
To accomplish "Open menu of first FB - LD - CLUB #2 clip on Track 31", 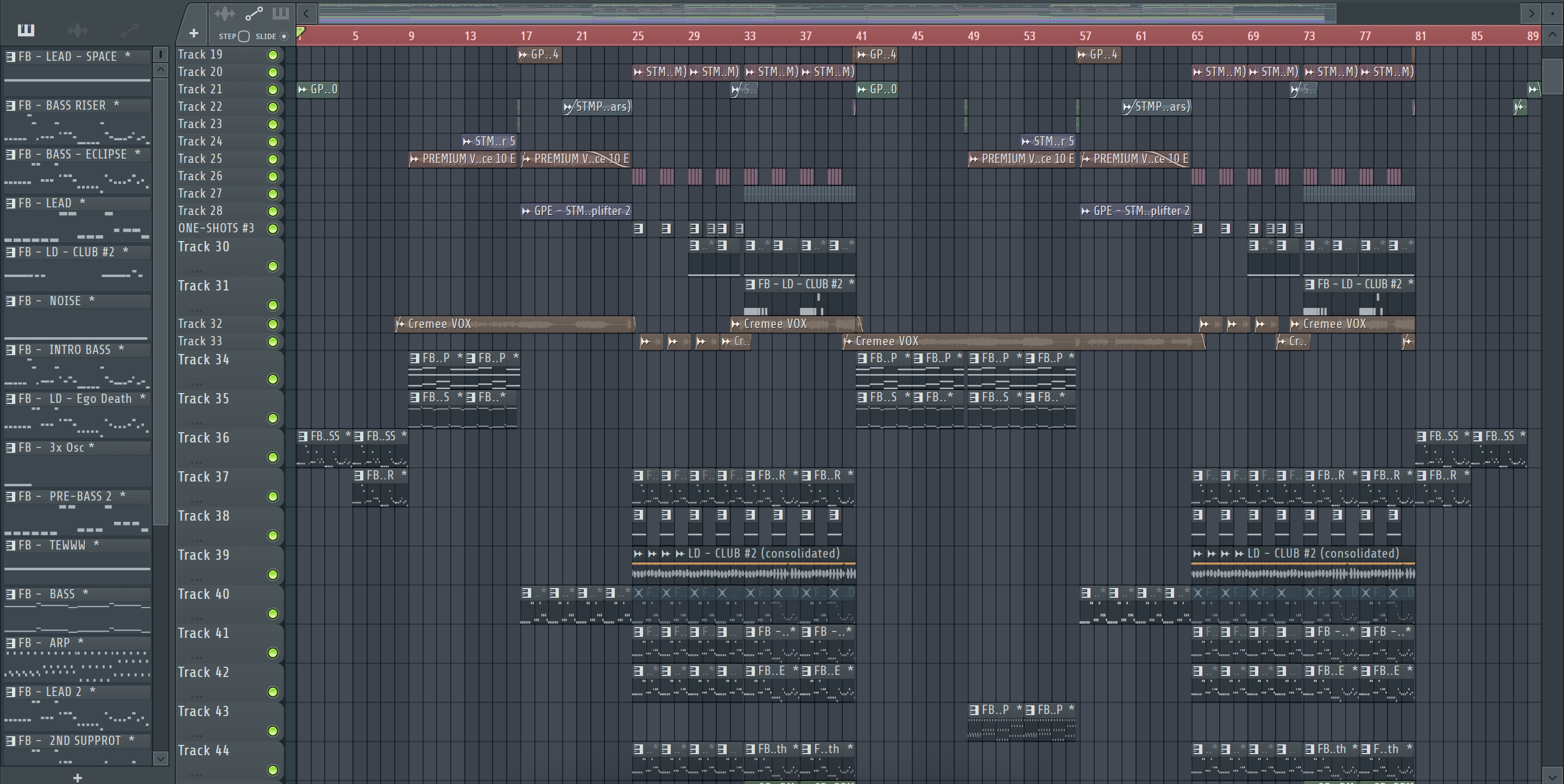I will click(x=751, y=284).
